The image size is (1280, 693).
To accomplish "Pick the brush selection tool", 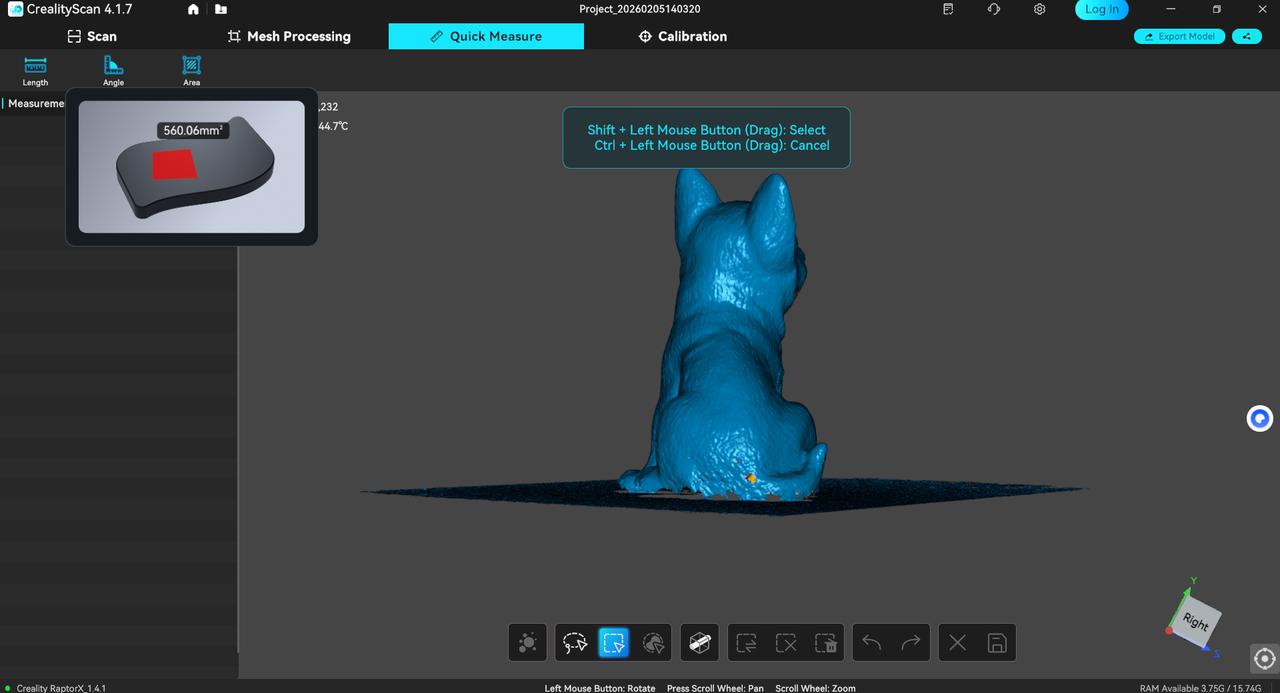I will point(653,643).
